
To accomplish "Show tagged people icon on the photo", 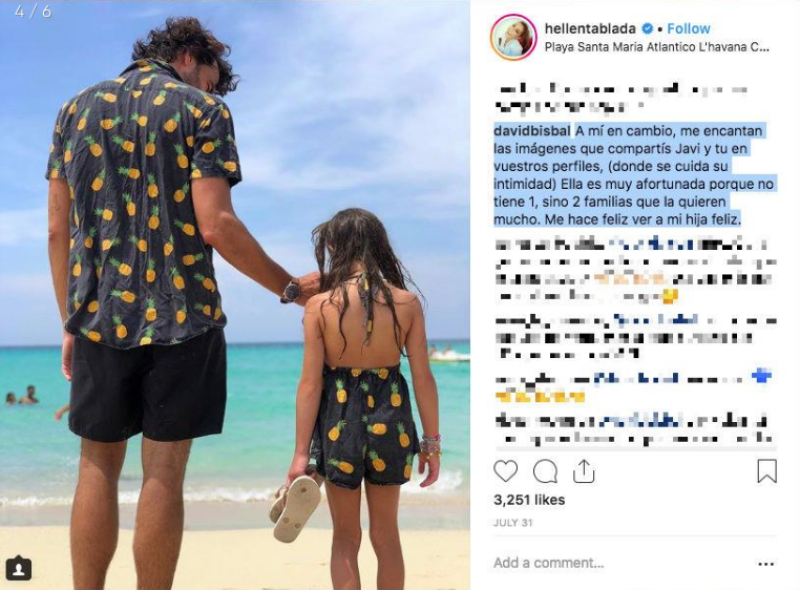I will point(18,568).
